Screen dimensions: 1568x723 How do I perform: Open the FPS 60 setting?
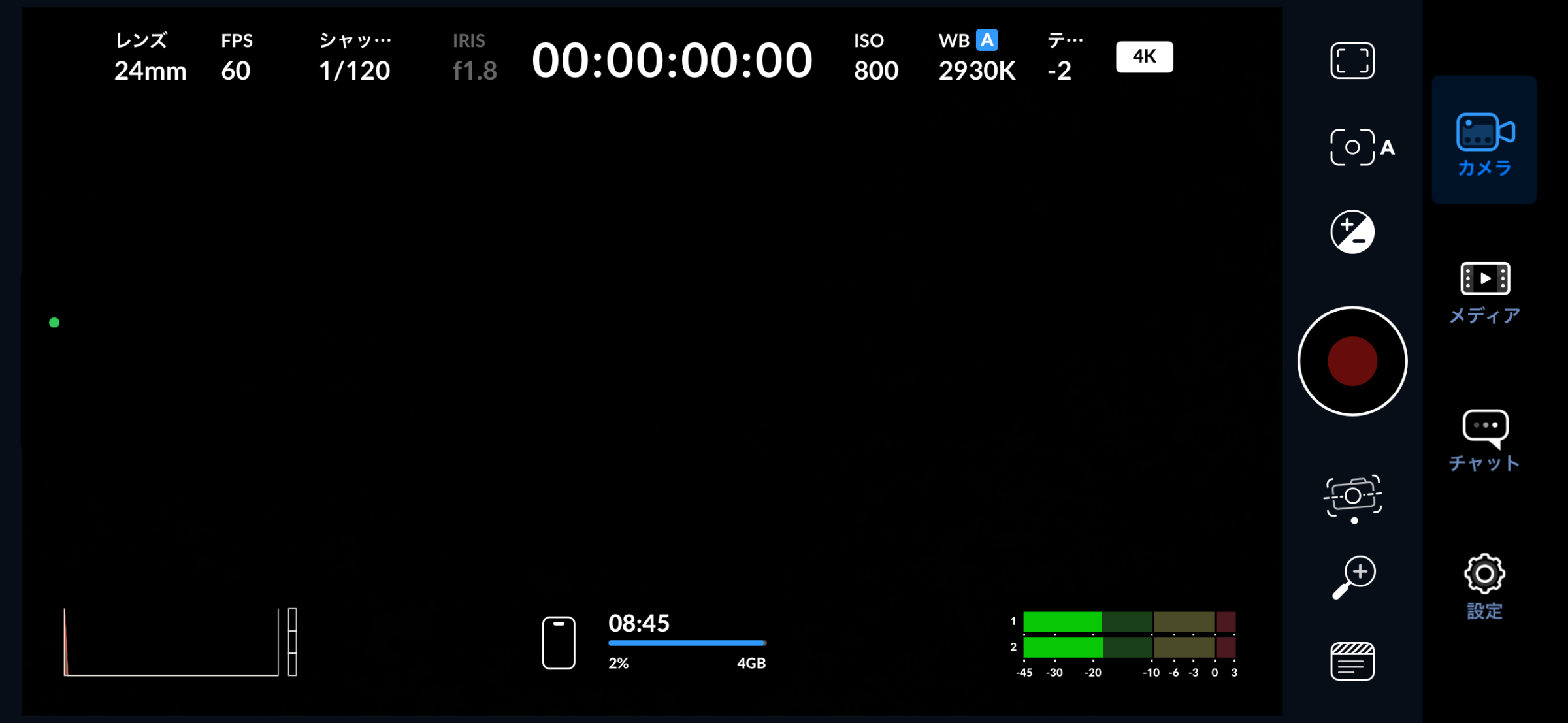pyautogui.click(x=236, y=57)
